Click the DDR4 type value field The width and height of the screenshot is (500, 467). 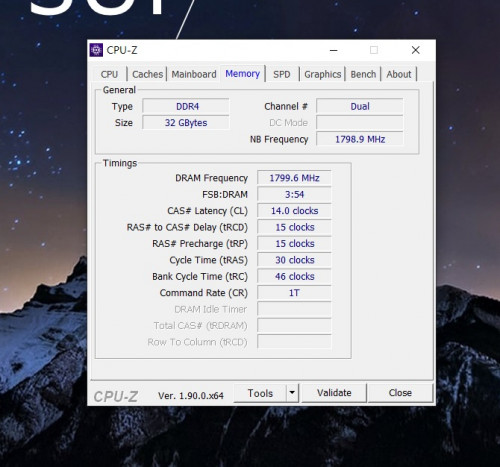pos(186,106)
